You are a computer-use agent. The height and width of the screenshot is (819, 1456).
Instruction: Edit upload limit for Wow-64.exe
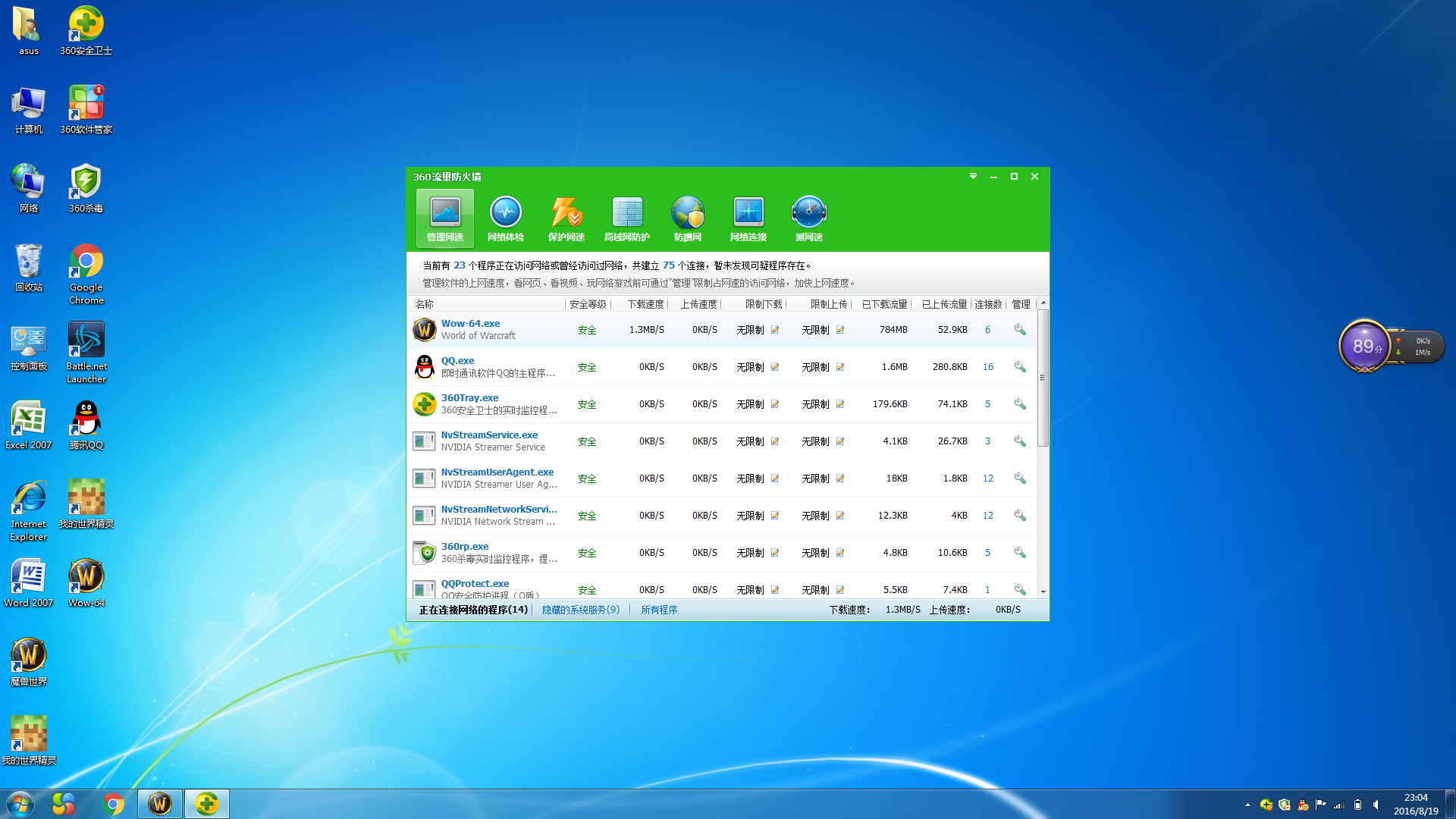[x=840, y=330]
